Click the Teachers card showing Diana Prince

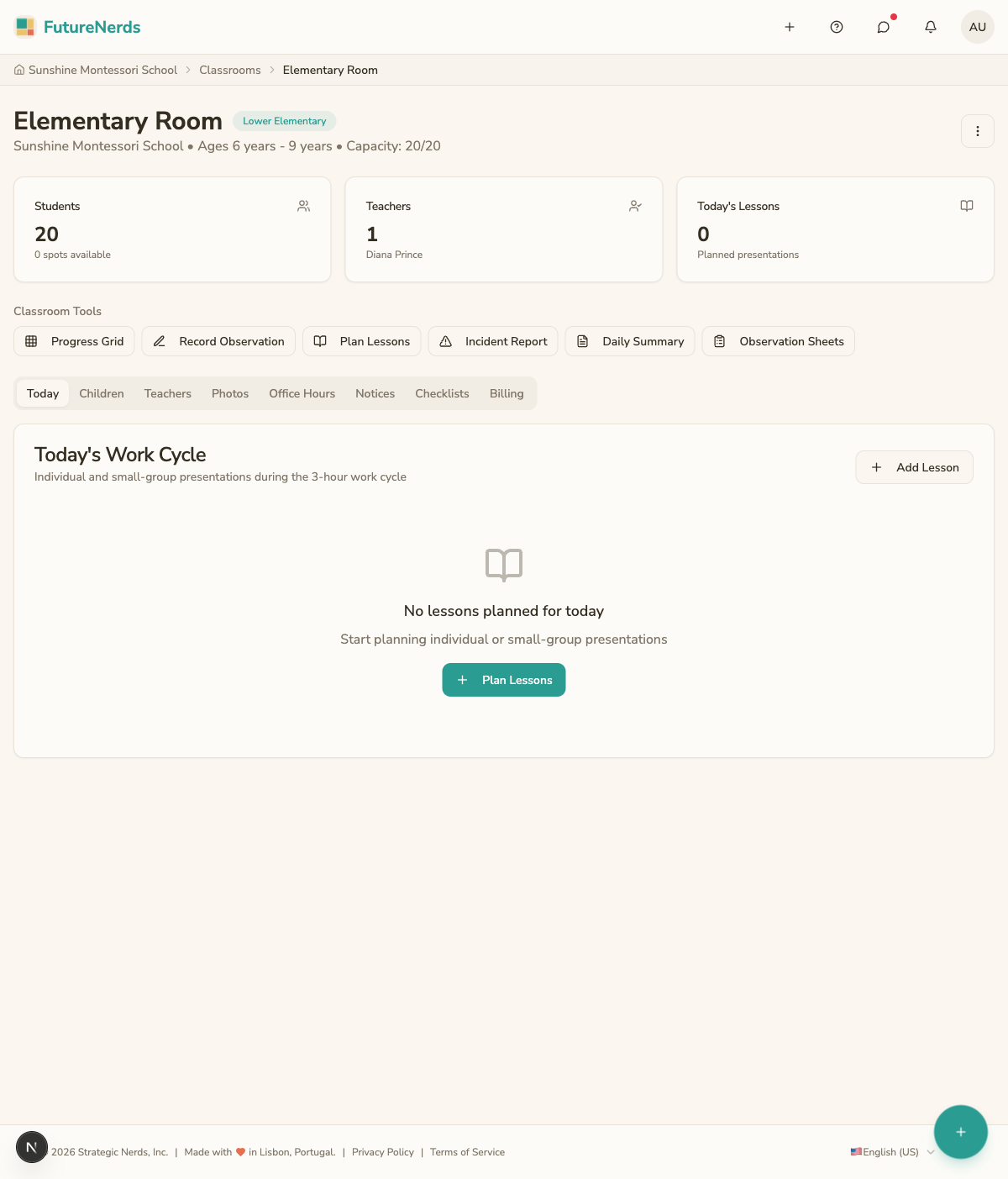click(x=504, y=229)
